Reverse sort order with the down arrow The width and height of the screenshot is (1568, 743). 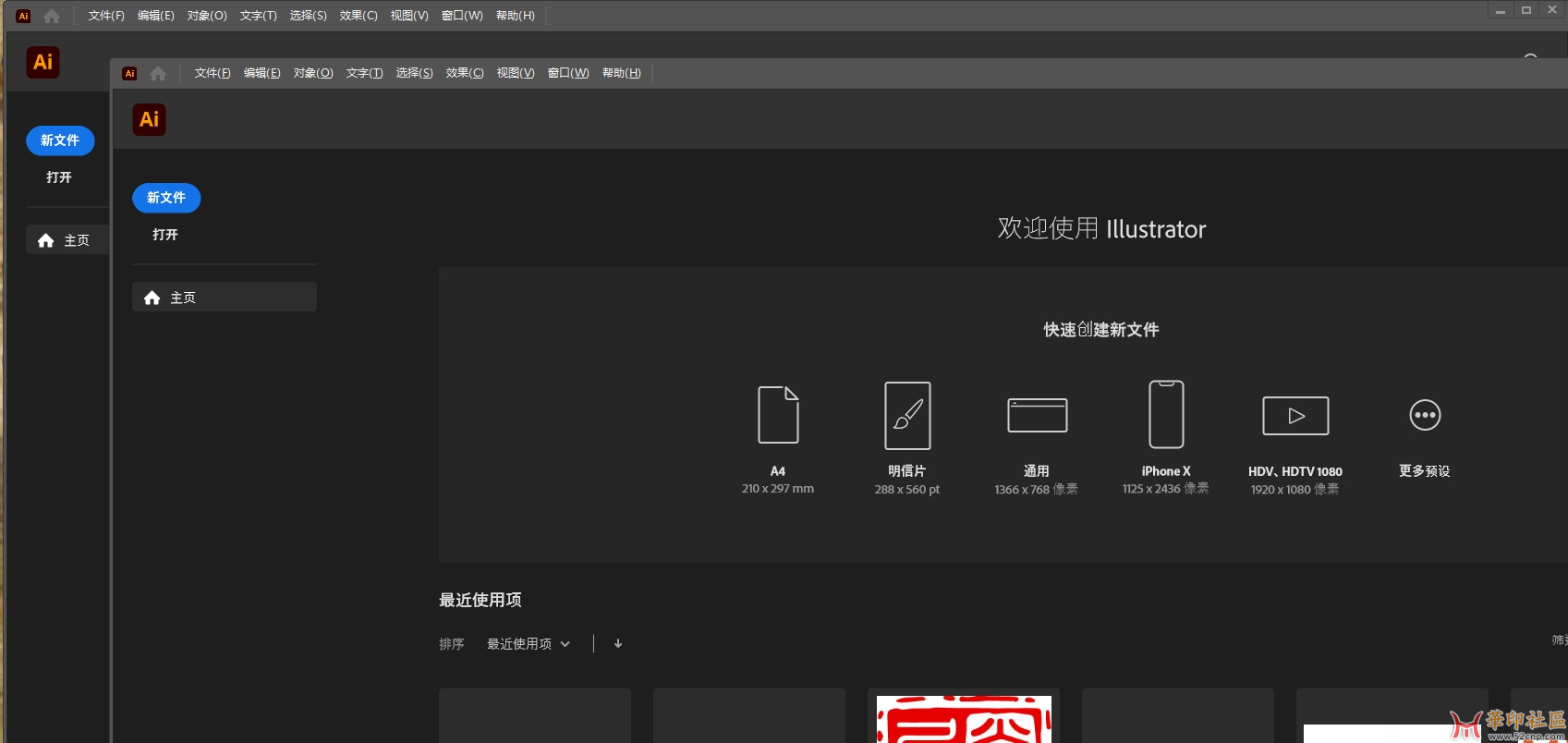(x=618, y=643)
